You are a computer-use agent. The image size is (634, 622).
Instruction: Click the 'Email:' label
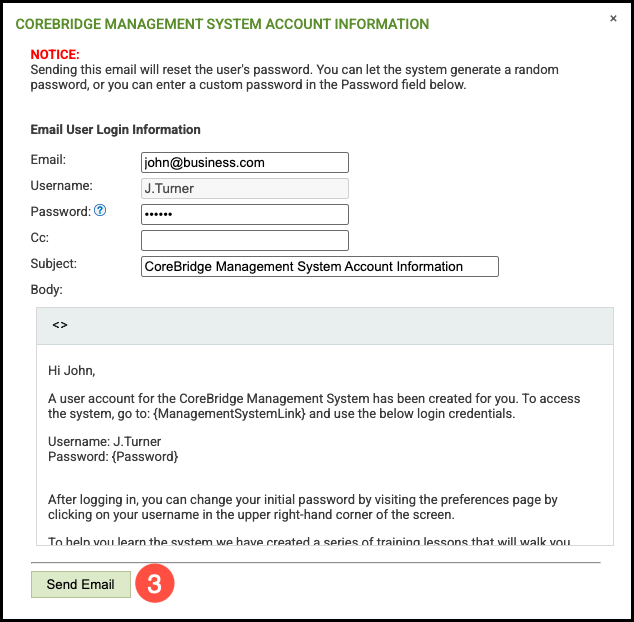pos(48,160)
